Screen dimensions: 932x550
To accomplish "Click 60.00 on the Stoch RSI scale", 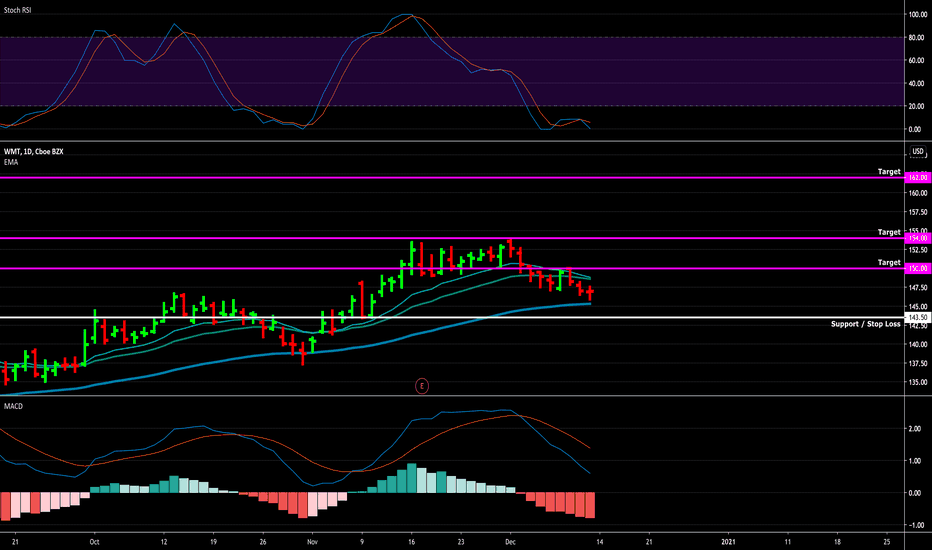I will pyautogui.click(x=917, y=61).
